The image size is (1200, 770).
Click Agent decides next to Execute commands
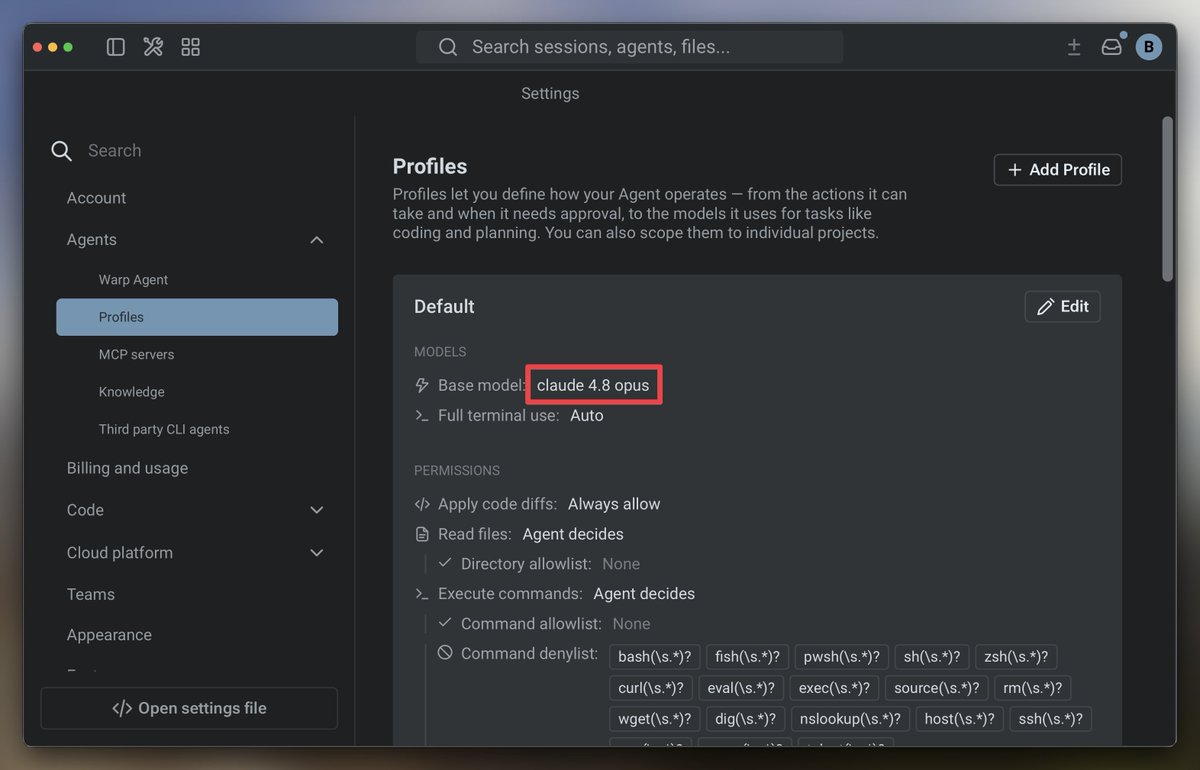[644, 594]
